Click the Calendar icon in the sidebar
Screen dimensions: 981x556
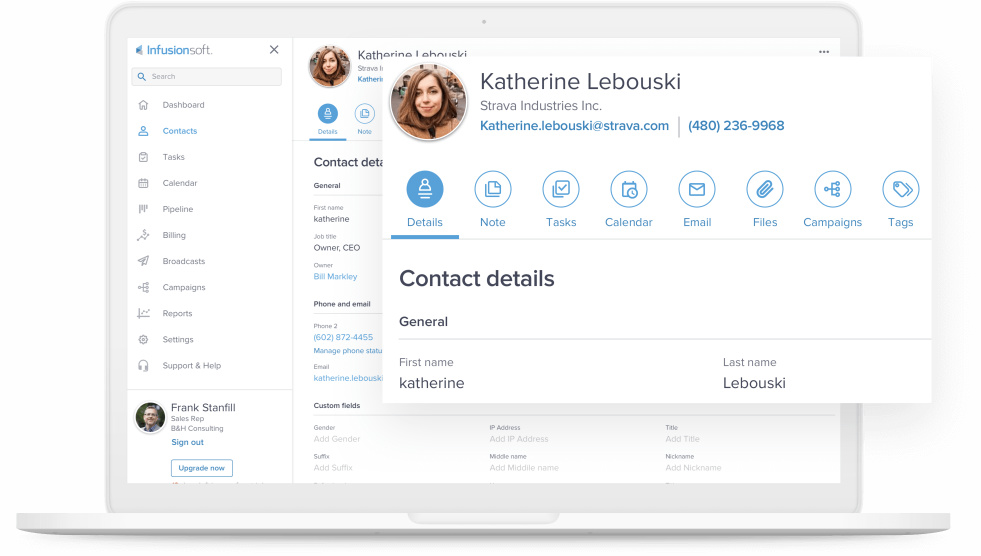point(143,183)
